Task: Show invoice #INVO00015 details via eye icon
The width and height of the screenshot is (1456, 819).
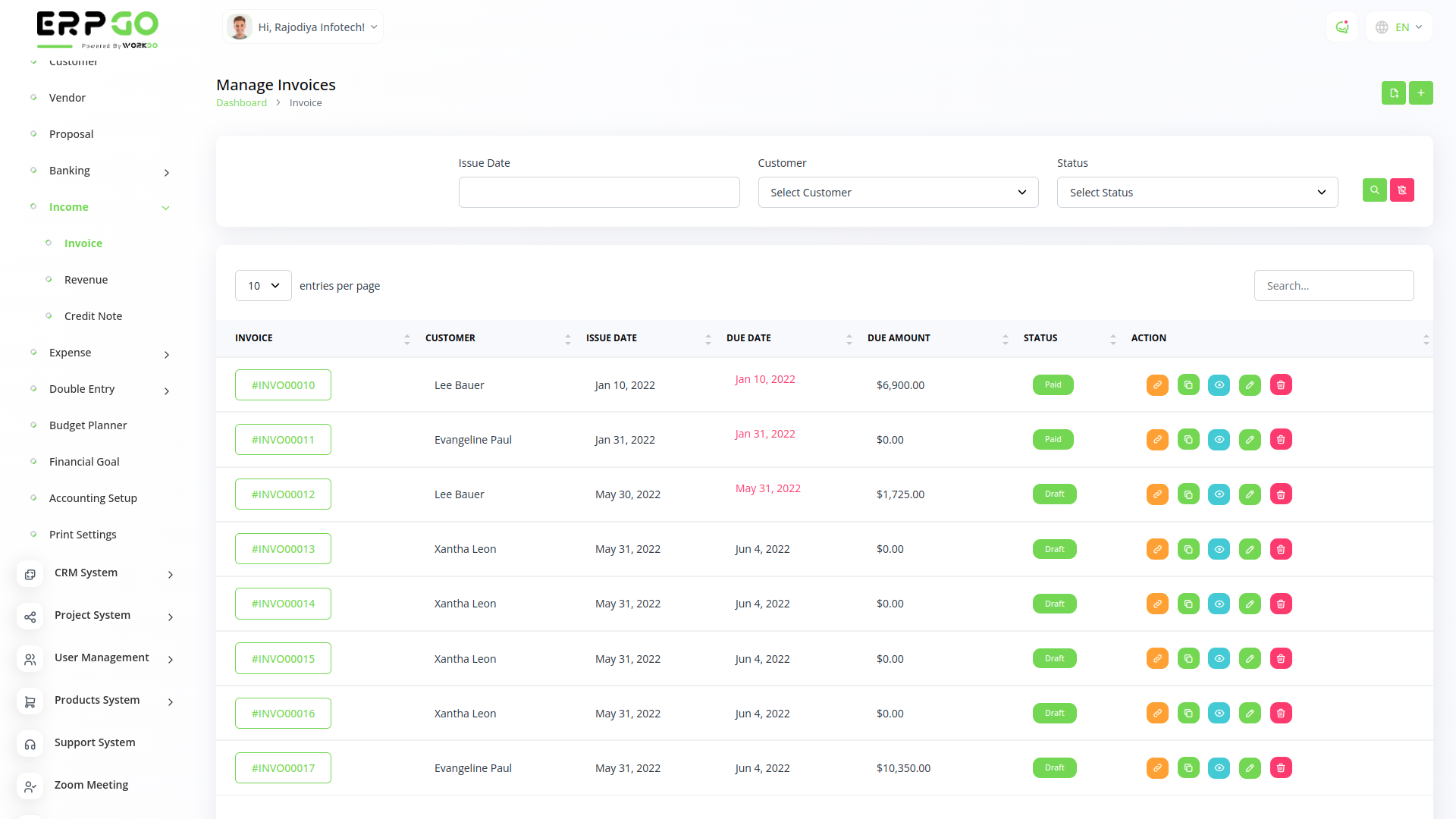Action: pos(1219,659)
